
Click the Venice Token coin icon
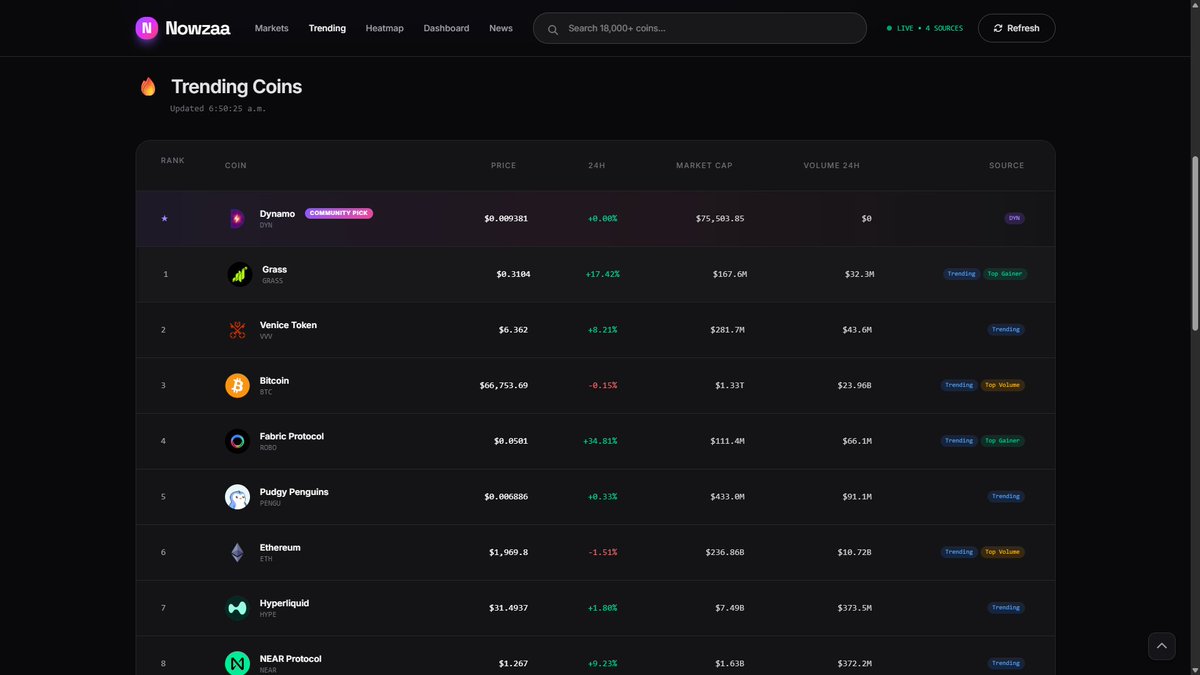237,330
